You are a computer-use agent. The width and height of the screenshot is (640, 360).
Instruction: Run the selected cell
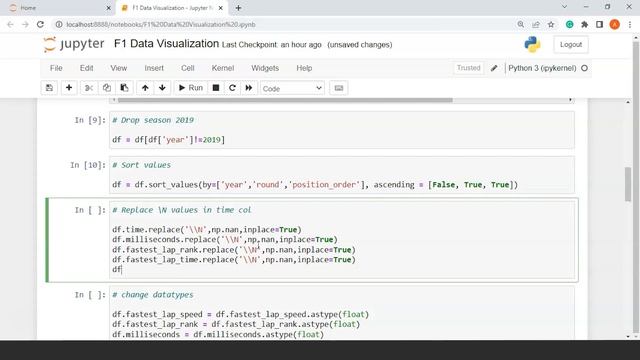coord(191,88)
